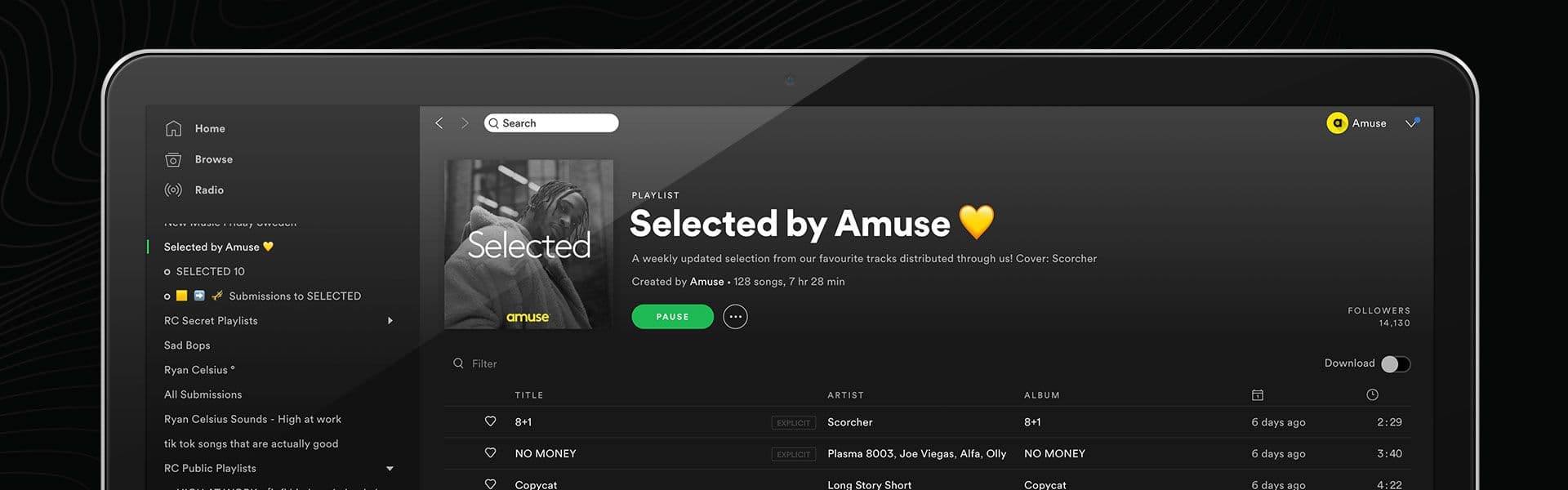Collapse the RC Public Playlists folder
This screenshot has height=490, width=1568.
click(390, 469)
